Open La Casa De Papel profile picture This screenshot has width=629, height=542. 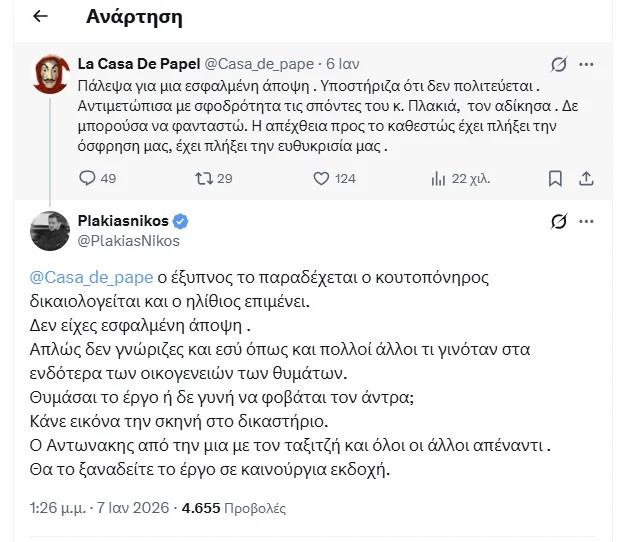pos(49,72)
